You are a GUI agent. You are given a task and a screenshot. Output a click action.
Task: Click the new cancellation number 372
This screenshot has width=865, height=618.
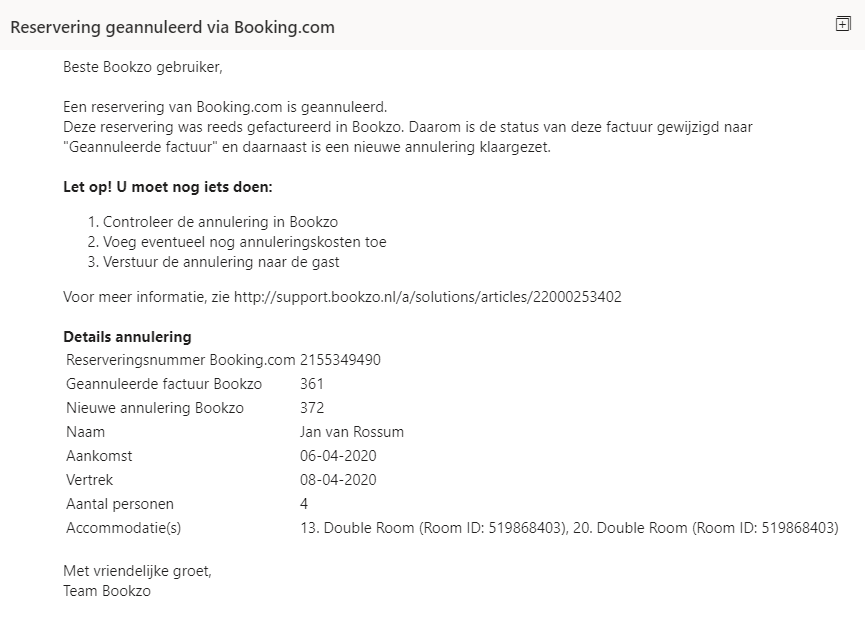312,408
